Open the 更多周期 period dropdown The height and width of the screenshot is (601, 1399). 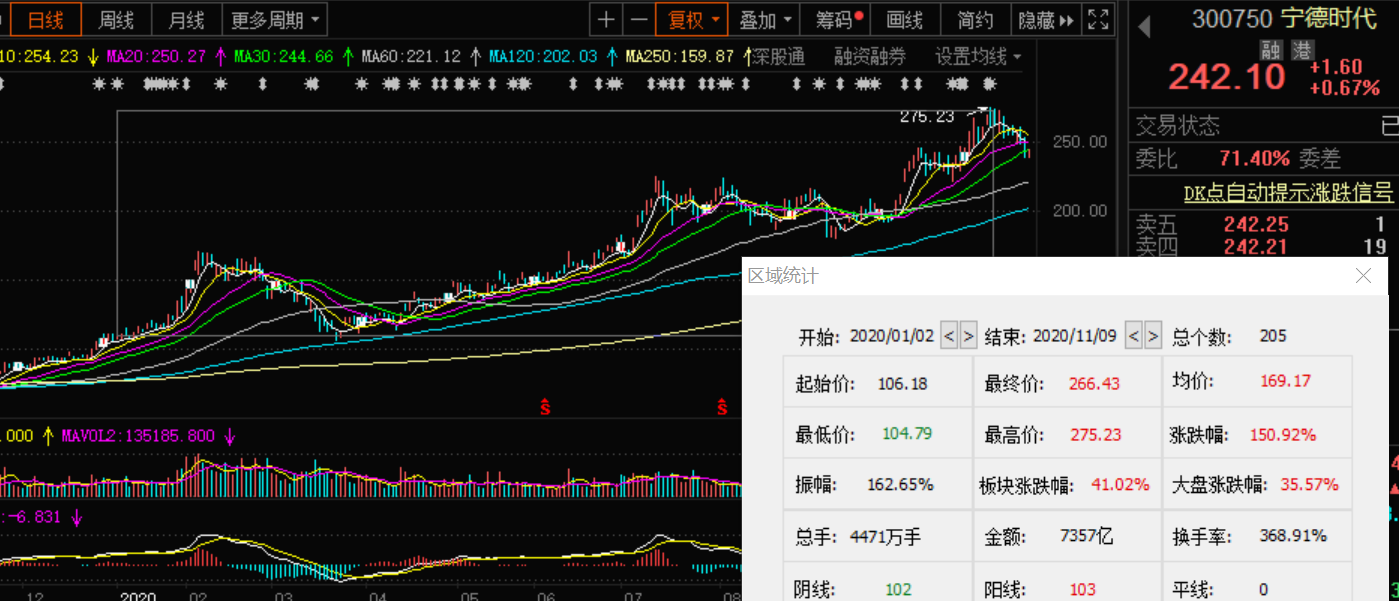275,20
